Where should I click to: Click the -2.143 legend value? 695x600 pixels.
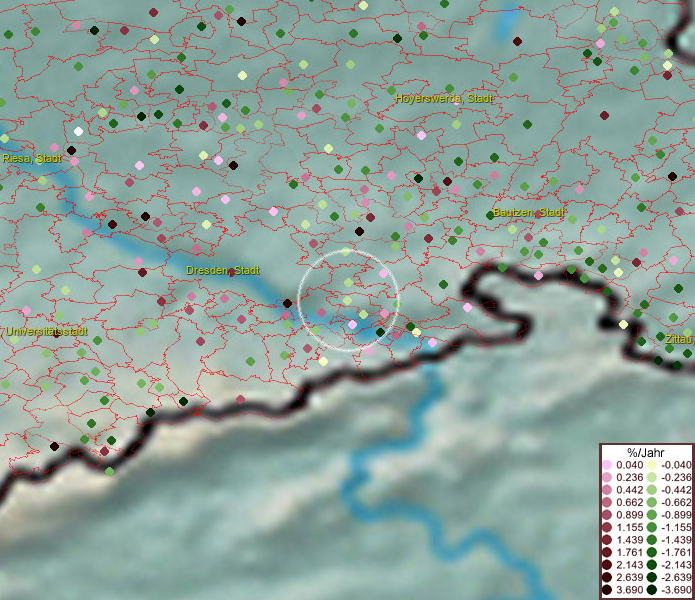point(676,565)
